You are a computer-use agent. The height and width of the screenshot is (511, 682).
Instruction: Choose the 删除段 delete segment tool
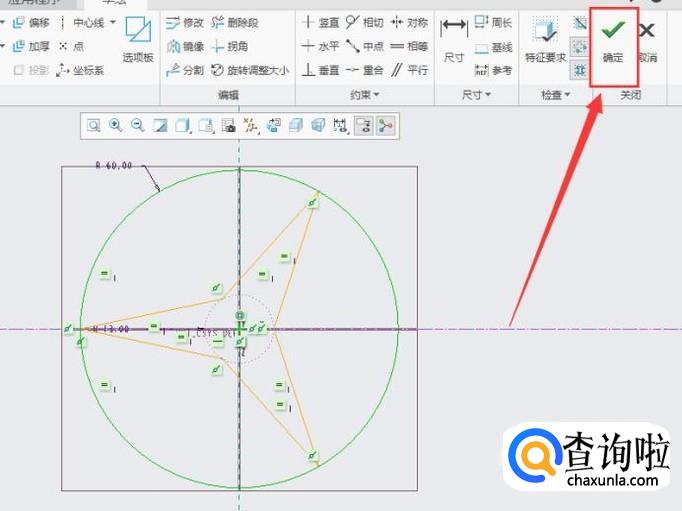[x=233, y=22]
